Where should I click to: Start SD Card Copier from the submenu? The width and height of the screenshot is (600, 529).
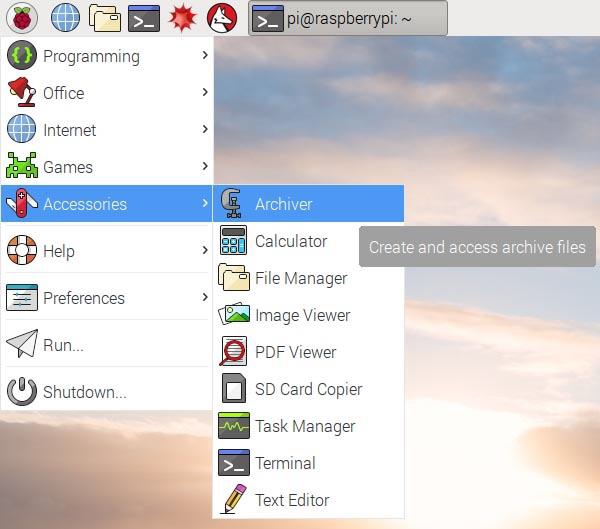(308, 388)
